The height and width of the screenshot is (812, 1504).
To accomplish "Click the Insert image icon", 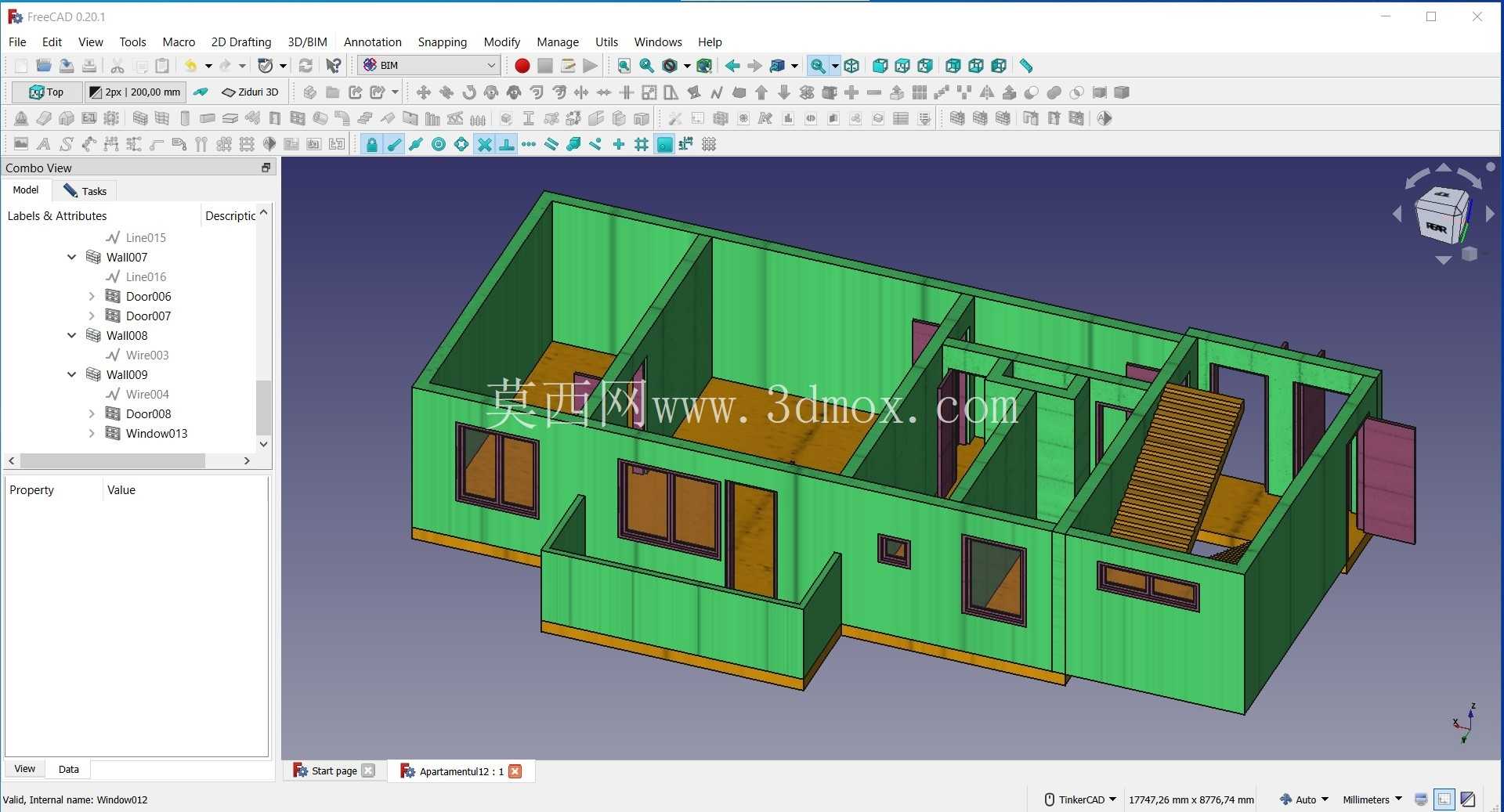I will [x=21, y=144].
